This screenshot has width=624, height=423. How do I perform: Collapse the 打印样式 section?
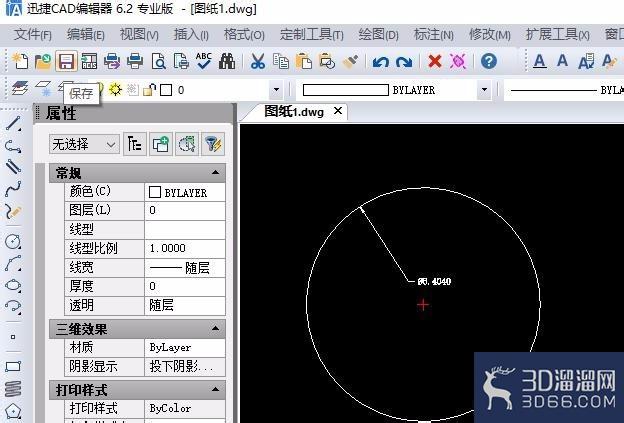[215, 389]
